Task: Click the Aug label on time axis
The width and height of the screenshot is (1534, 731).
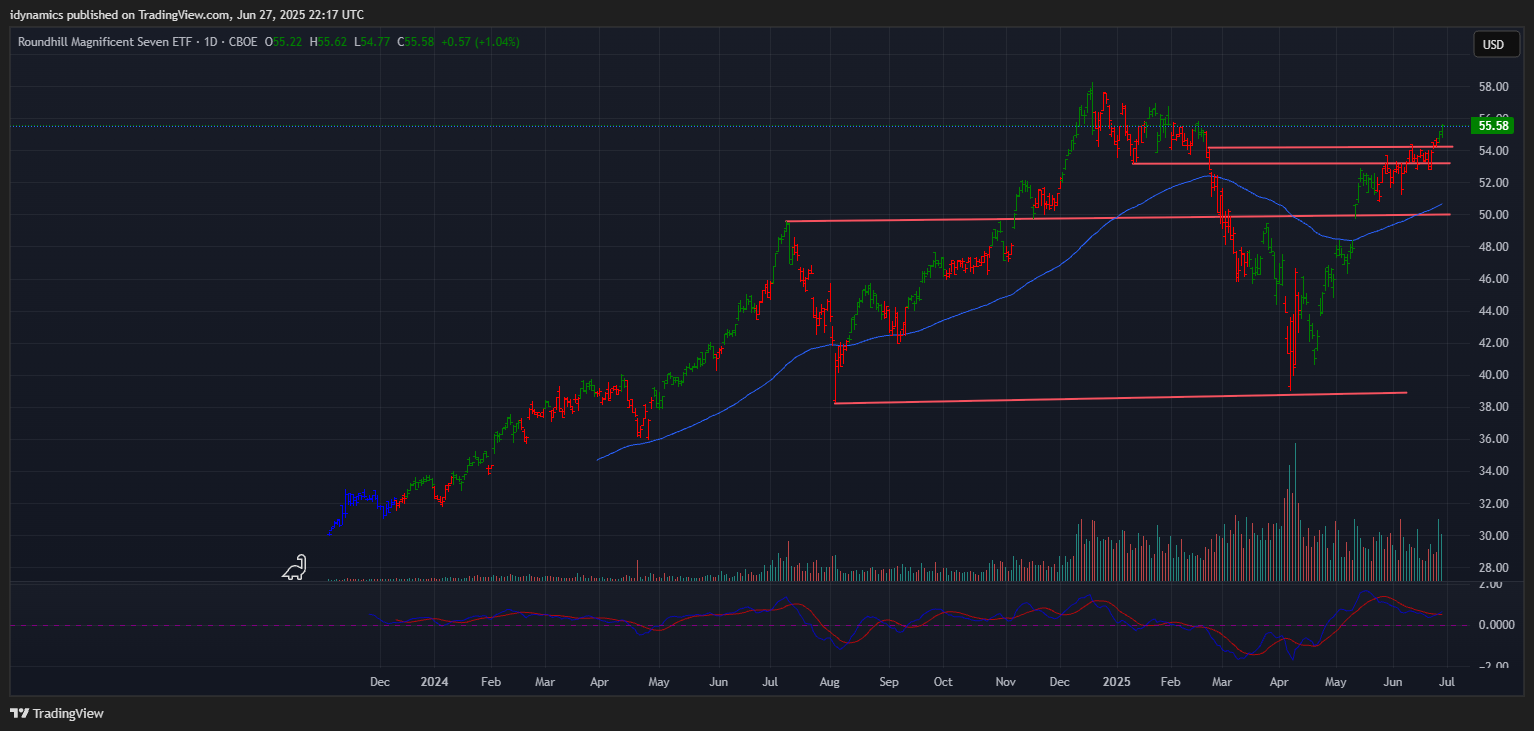Action: (x=830, y=682)
